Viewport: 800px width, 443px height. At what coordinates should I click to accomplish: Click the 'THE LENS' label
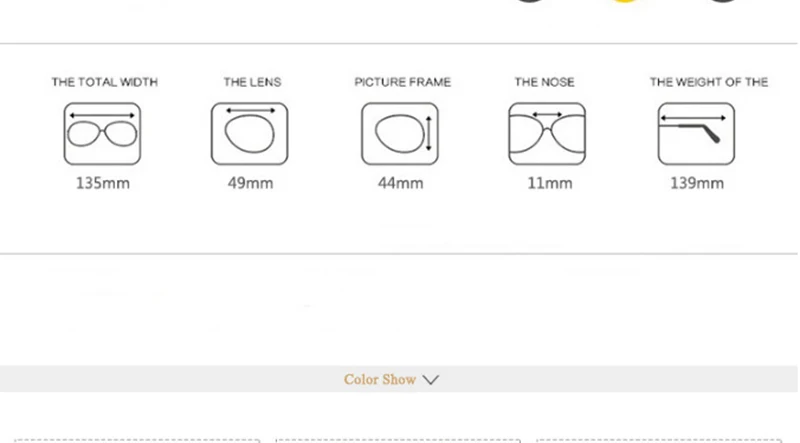[x=252, y=82]
